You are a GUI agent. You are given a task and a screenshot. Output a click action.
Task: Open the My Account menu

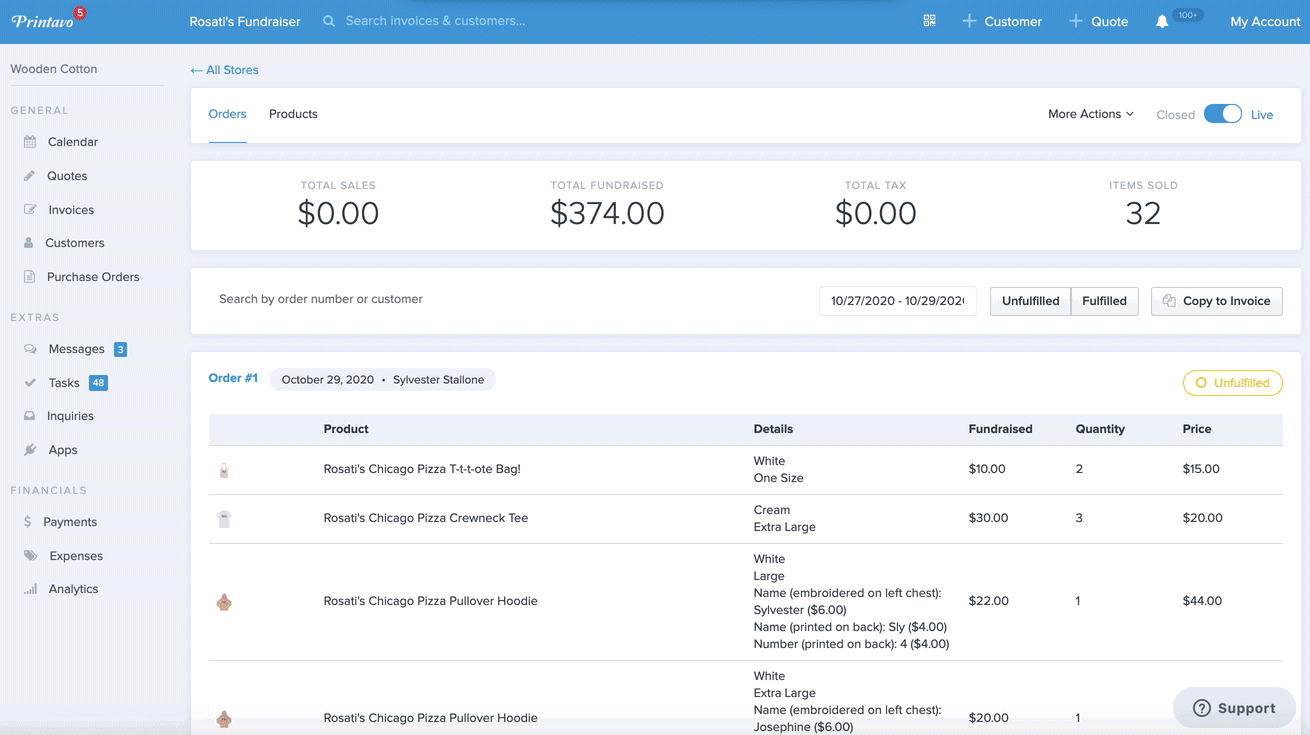(x=1264, y=21)
